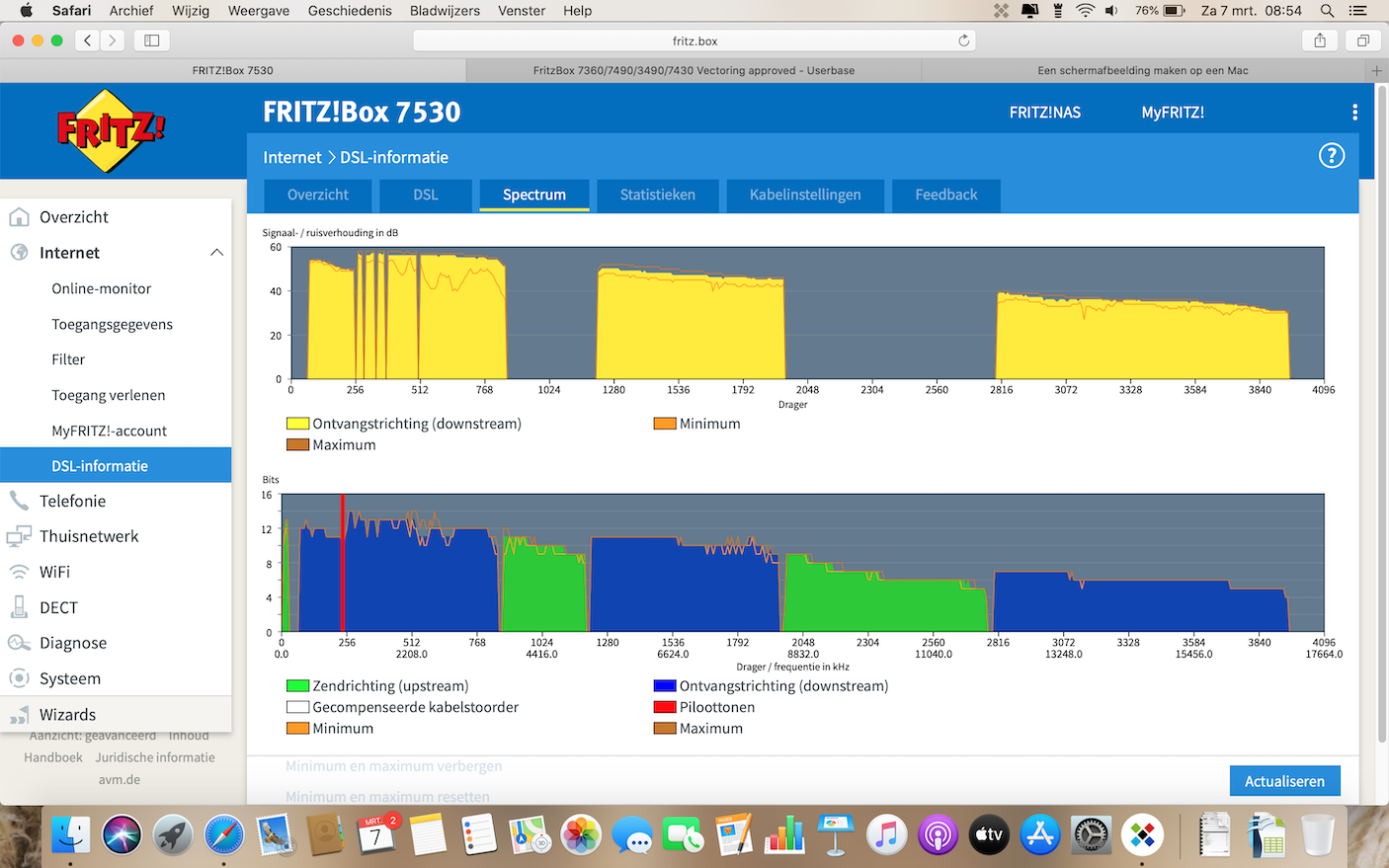The width and height of the screenshot is (1389, 868).
Task: Open the MyFRITZ! link in header
Action: click(1172, 113)
